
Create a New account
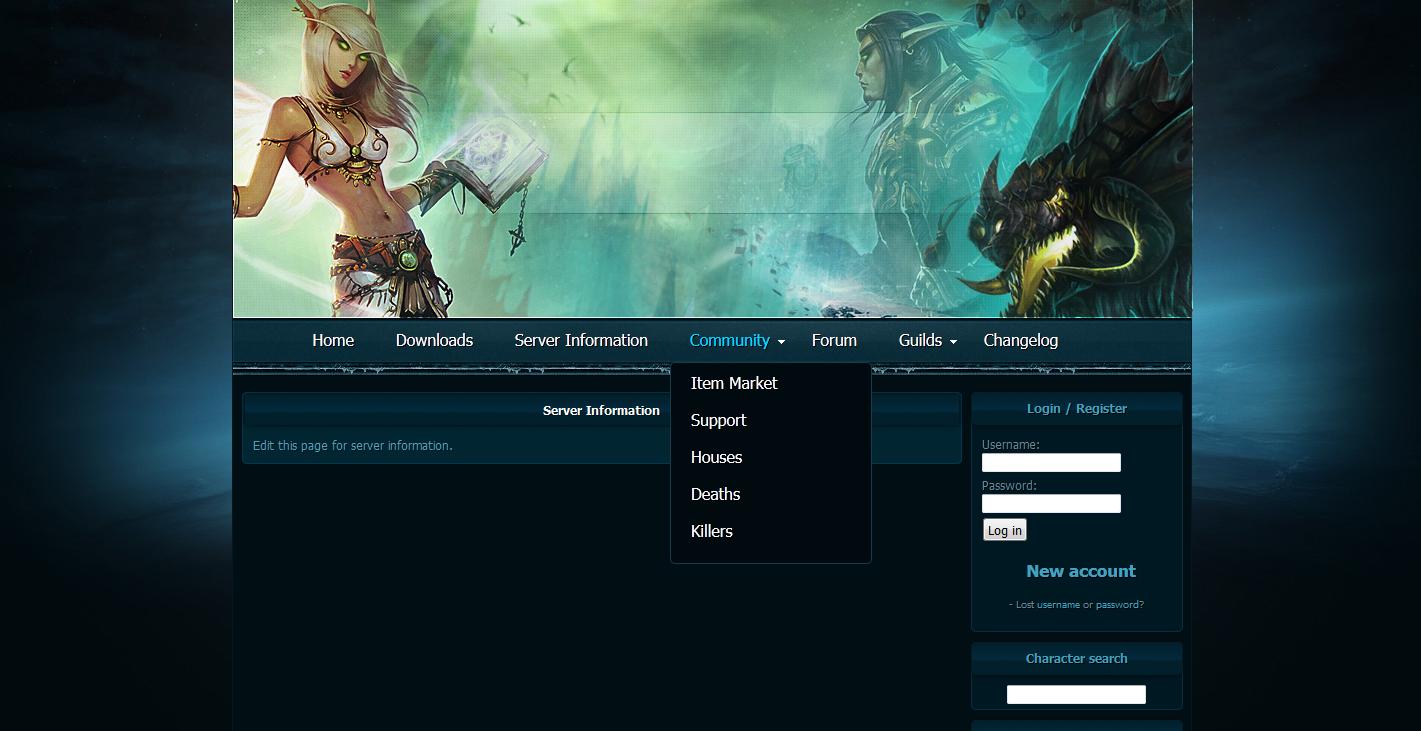[1080, 571]
